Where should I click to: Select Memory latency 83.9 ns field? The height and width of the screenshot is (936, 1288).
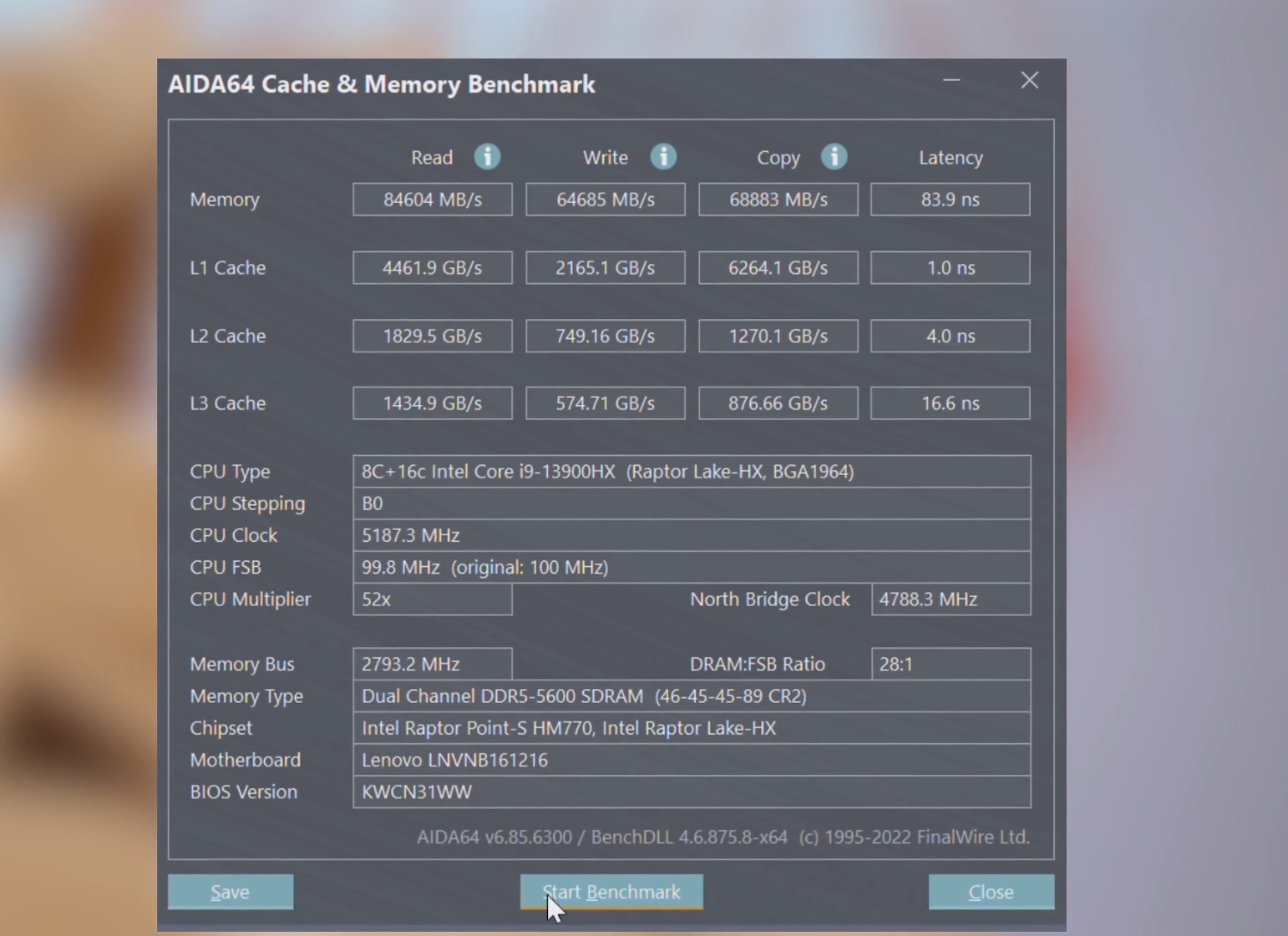pyautogui.click(x=951, y=200)
